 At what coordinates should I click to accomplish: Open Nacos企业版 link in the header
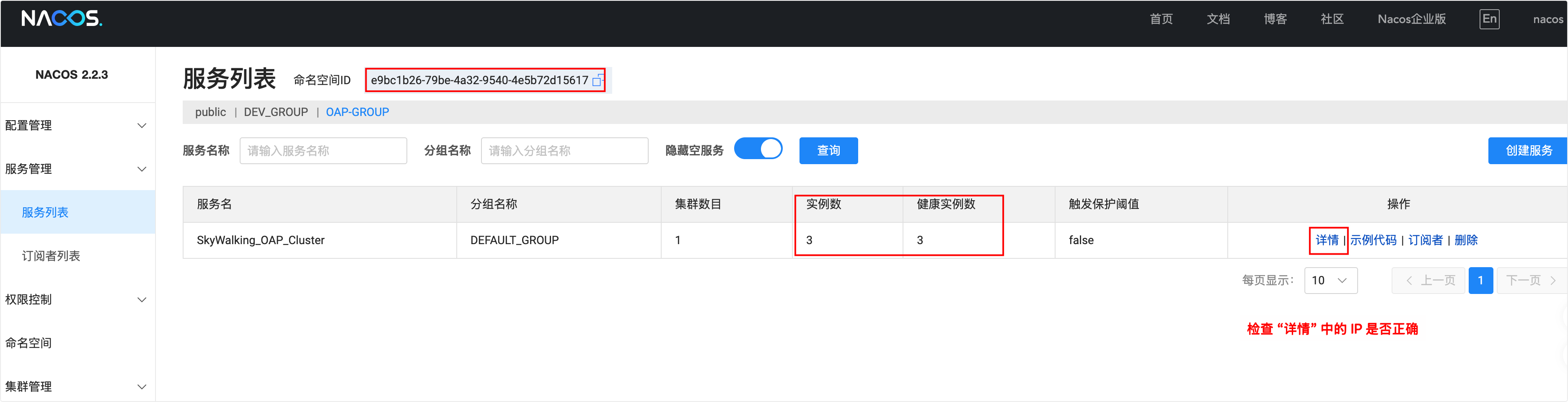[x=1412, y=19]
